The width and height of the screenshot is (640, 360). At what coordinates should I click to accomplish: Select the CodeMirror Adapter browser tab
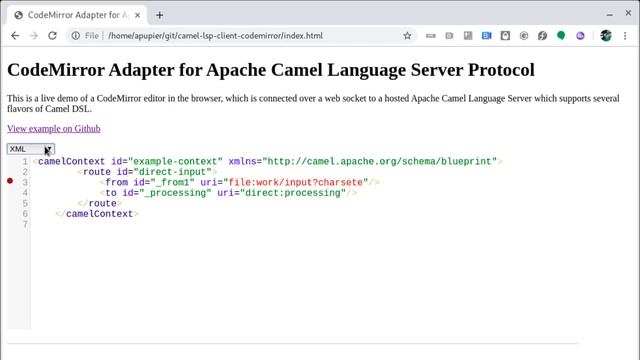pos(77,15)
